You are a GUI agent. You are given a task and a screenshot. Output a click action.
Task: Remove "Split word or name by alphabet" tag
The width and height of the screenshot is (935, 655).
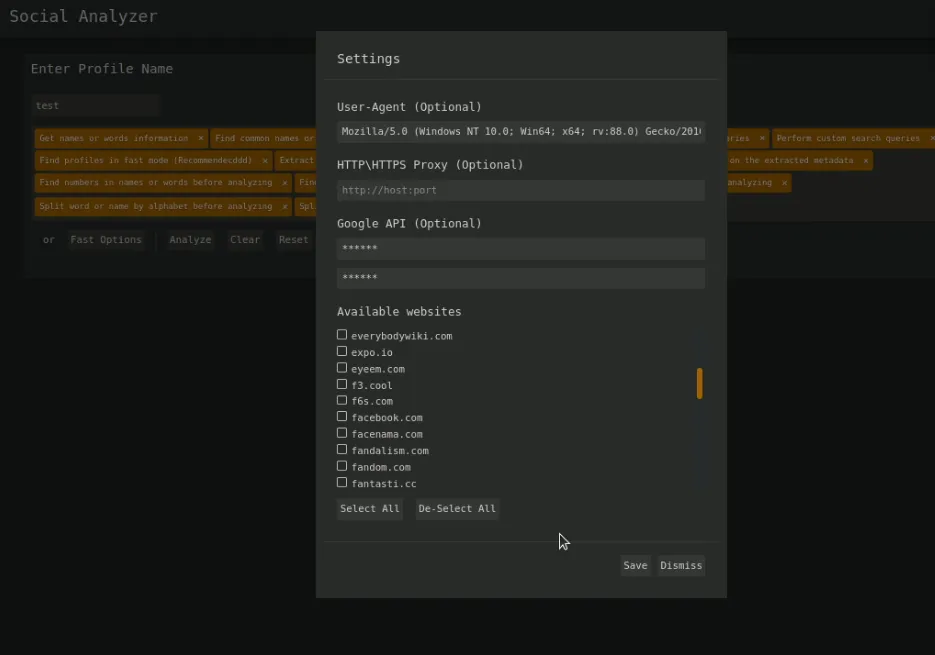[x=285, y=207]
